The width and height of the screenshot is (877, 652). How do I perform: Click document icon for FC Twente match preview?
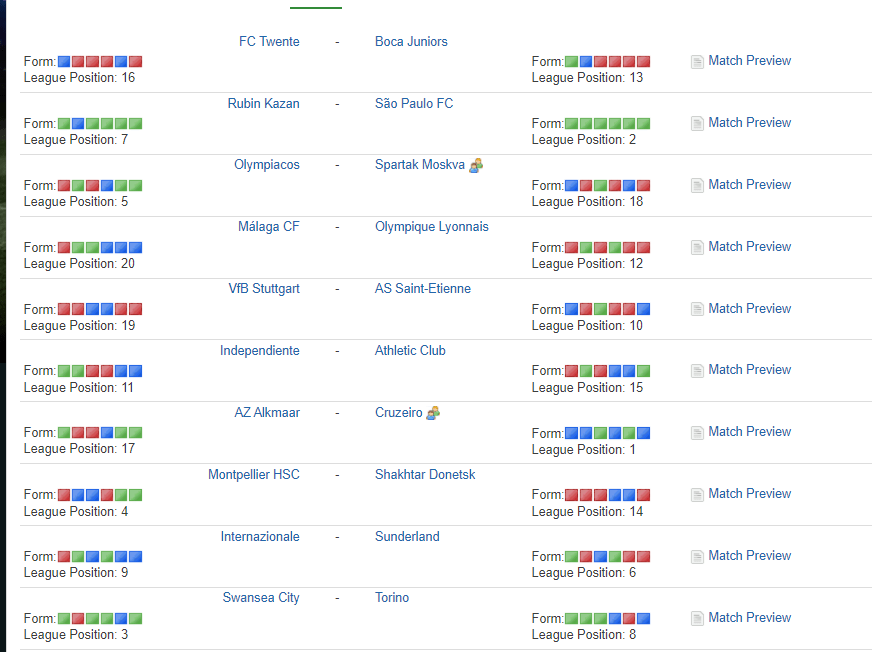(697, 62)
